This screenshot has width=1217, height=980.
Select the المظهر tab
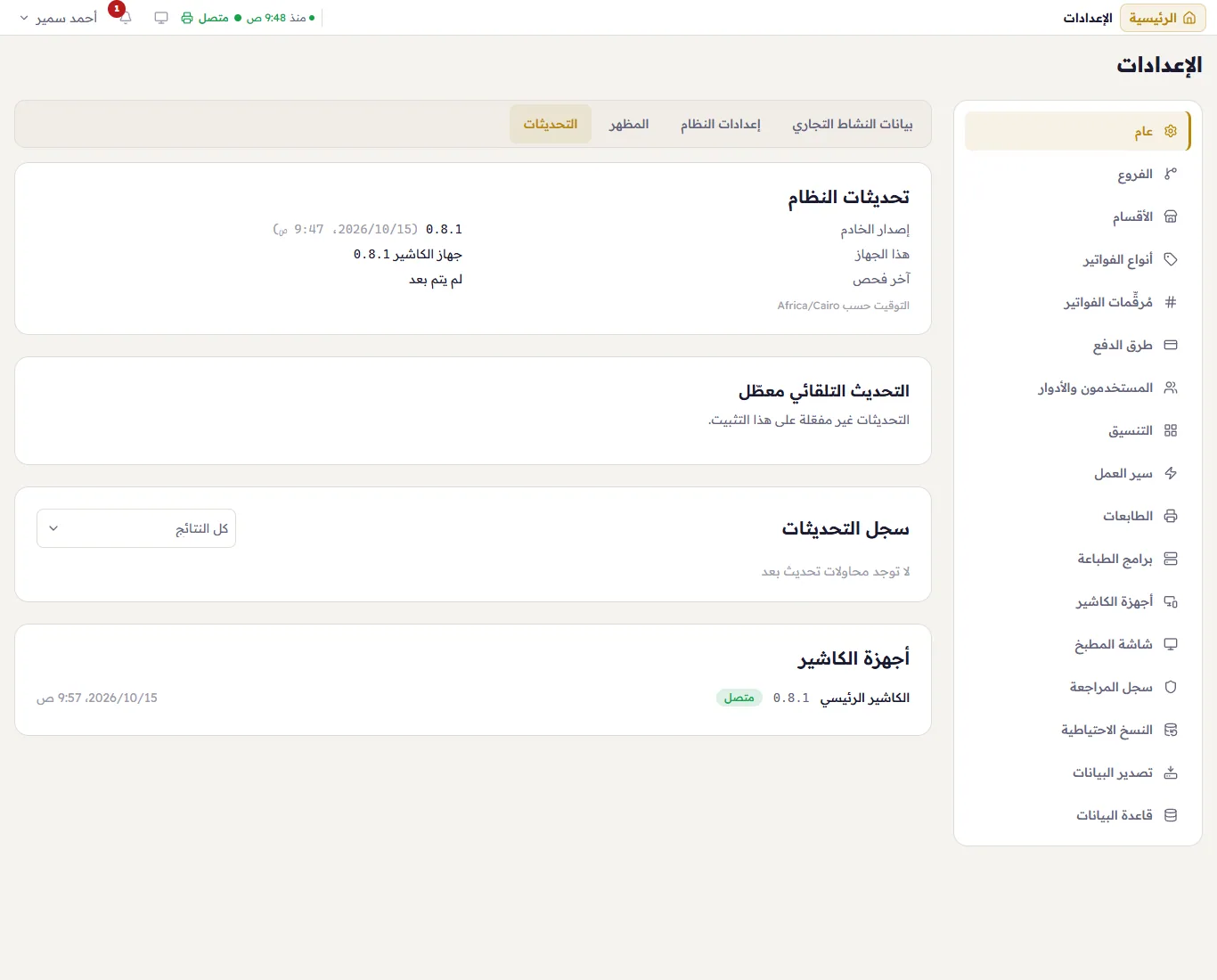629,124
